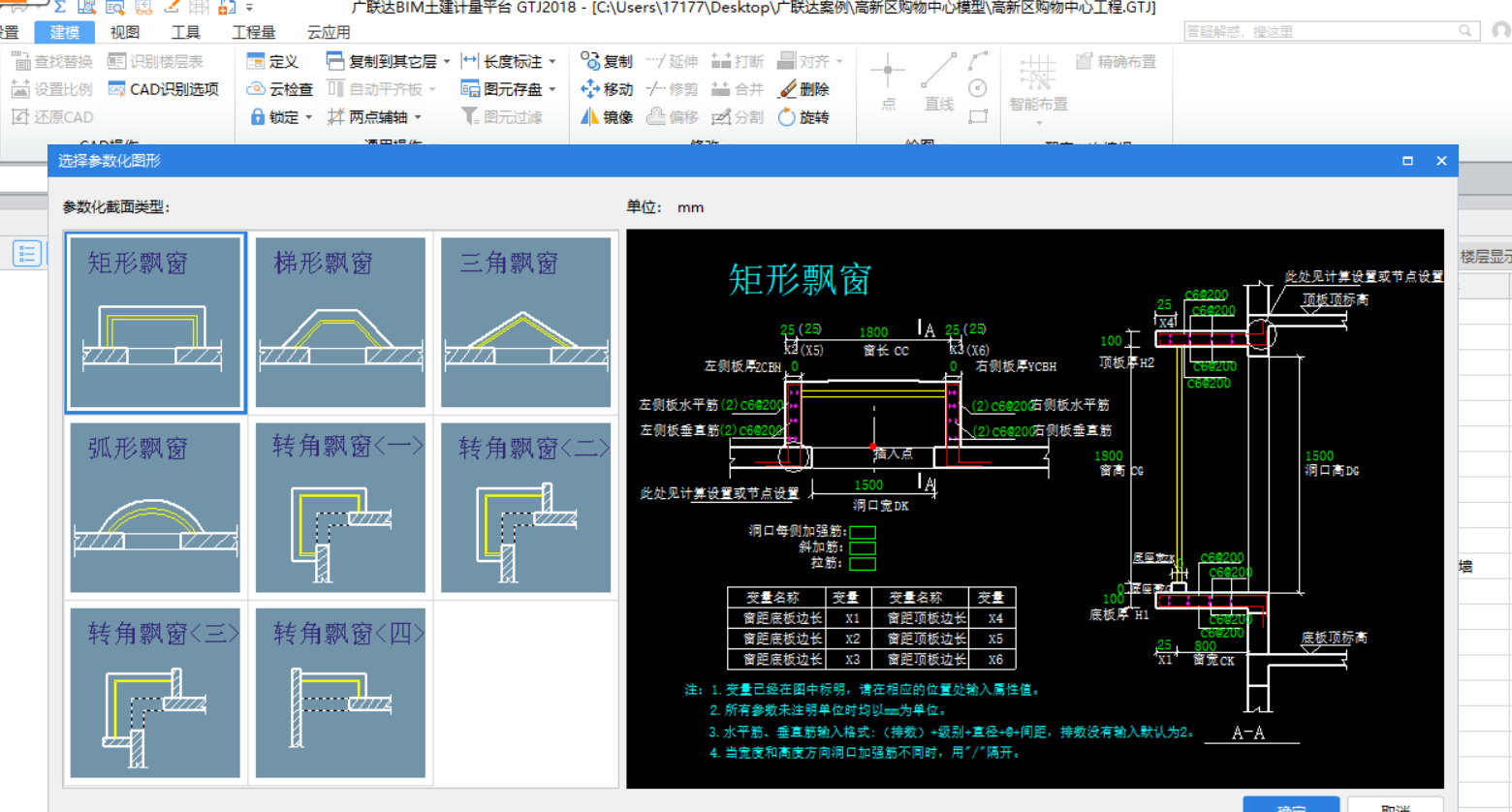This screenshot has width=1512, height=812.
Task: Click 图元过滤 tool
Action: (502, 117)
